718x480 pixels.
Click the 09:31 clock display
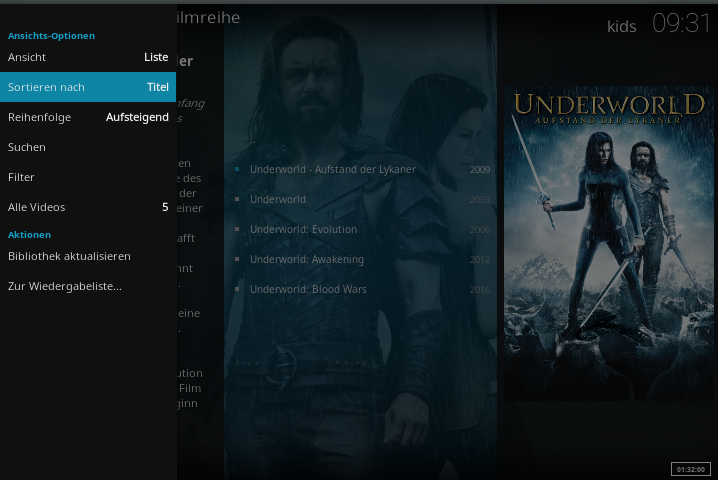tap(681, 23)
